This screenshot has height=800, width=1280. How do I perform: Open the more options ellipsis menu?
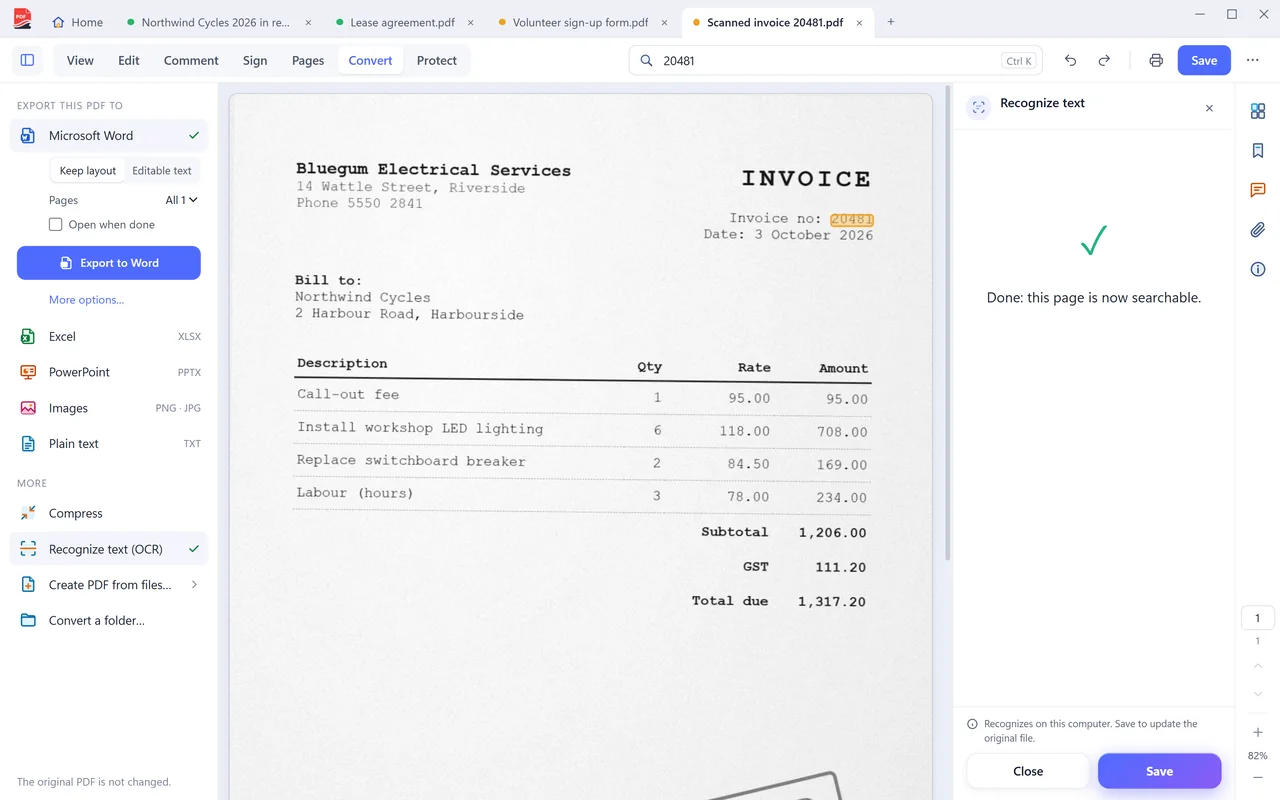click(1252, 60)
